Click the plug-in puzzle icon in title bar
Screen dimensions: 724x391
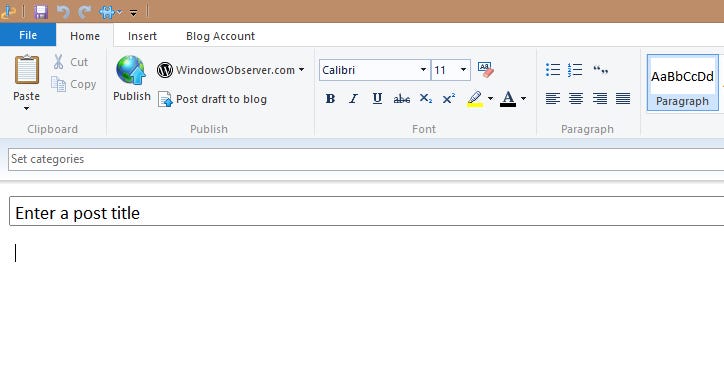point(107,12)
